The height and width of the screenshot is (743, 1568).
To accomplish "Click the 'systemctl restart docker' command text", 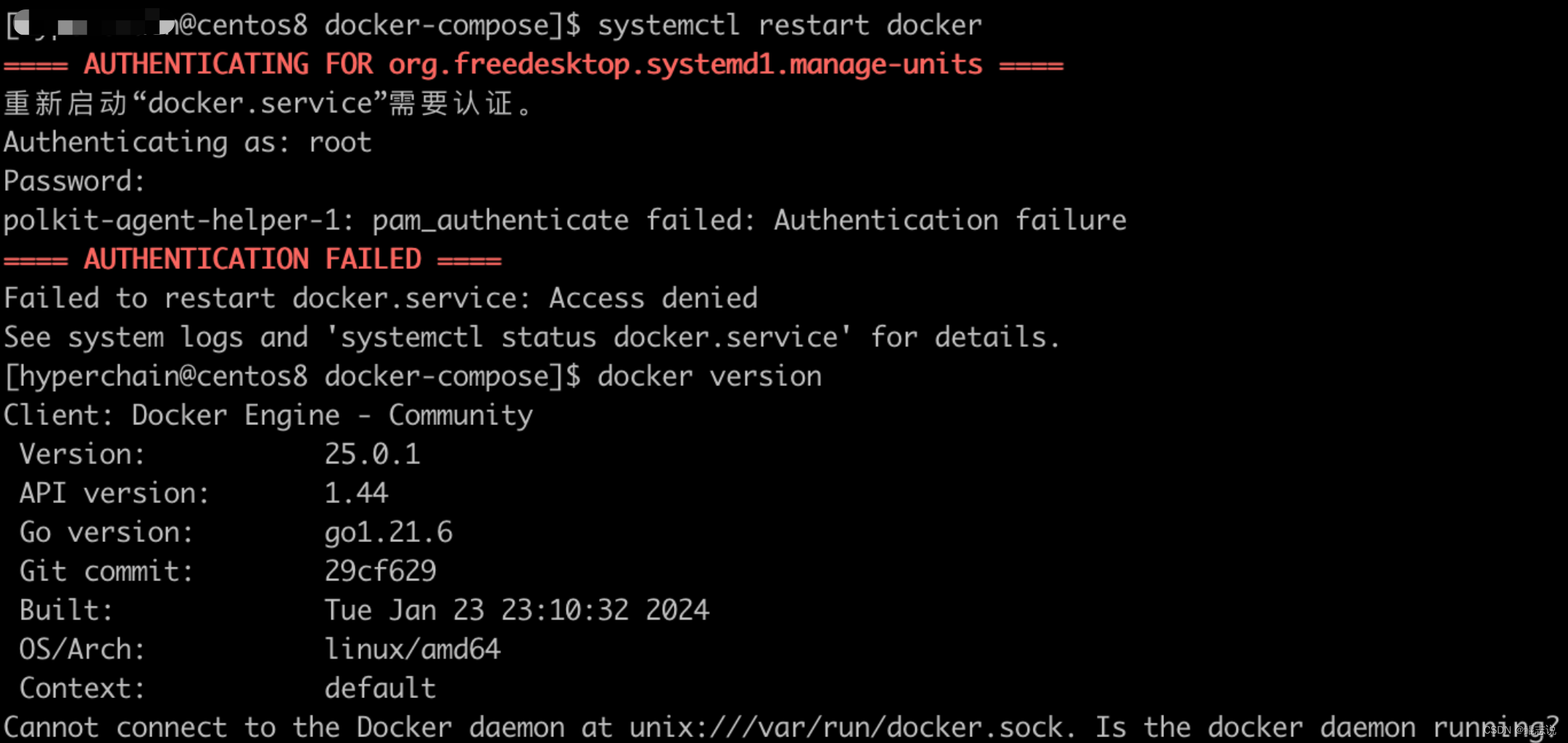I will (x=790, y=25).
